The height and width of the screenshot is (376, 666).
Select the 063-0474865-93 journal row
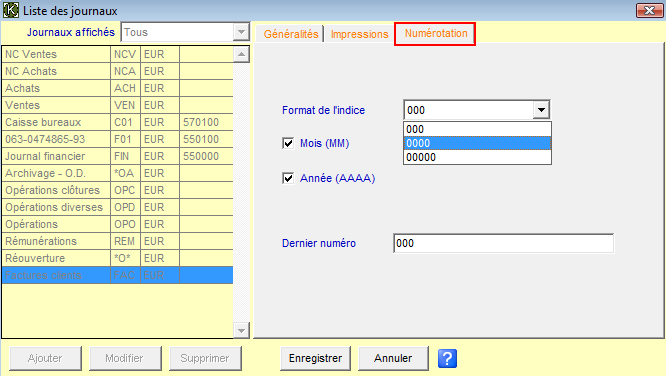tap(118, 139)
